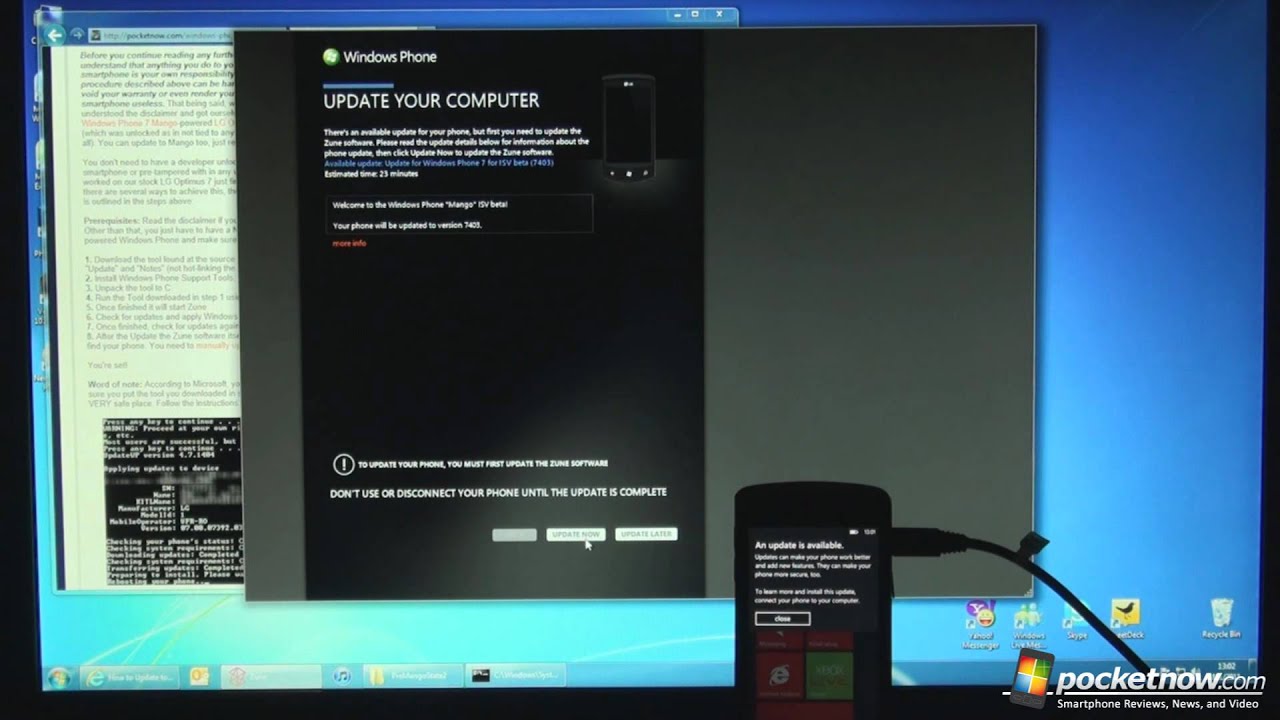Open the 'Available update' link for ISV beta
1280x720 pixels.
tap(439, 162)
